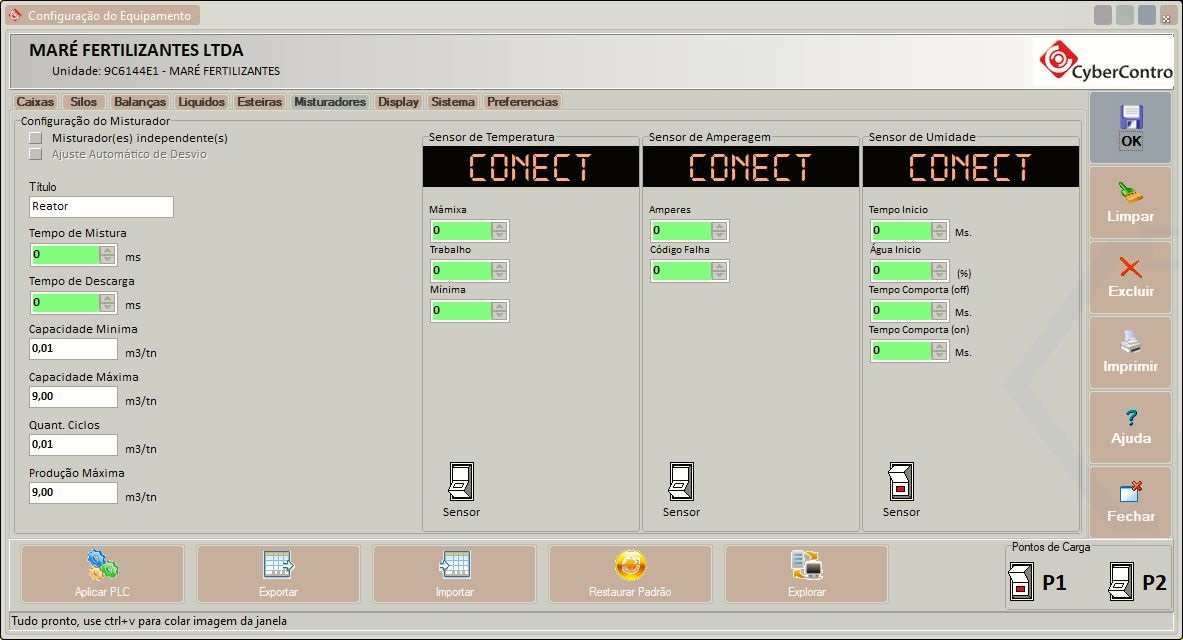1183x640 pixels.
Task: Edit the Título field showing Reator
Action: 100,207
